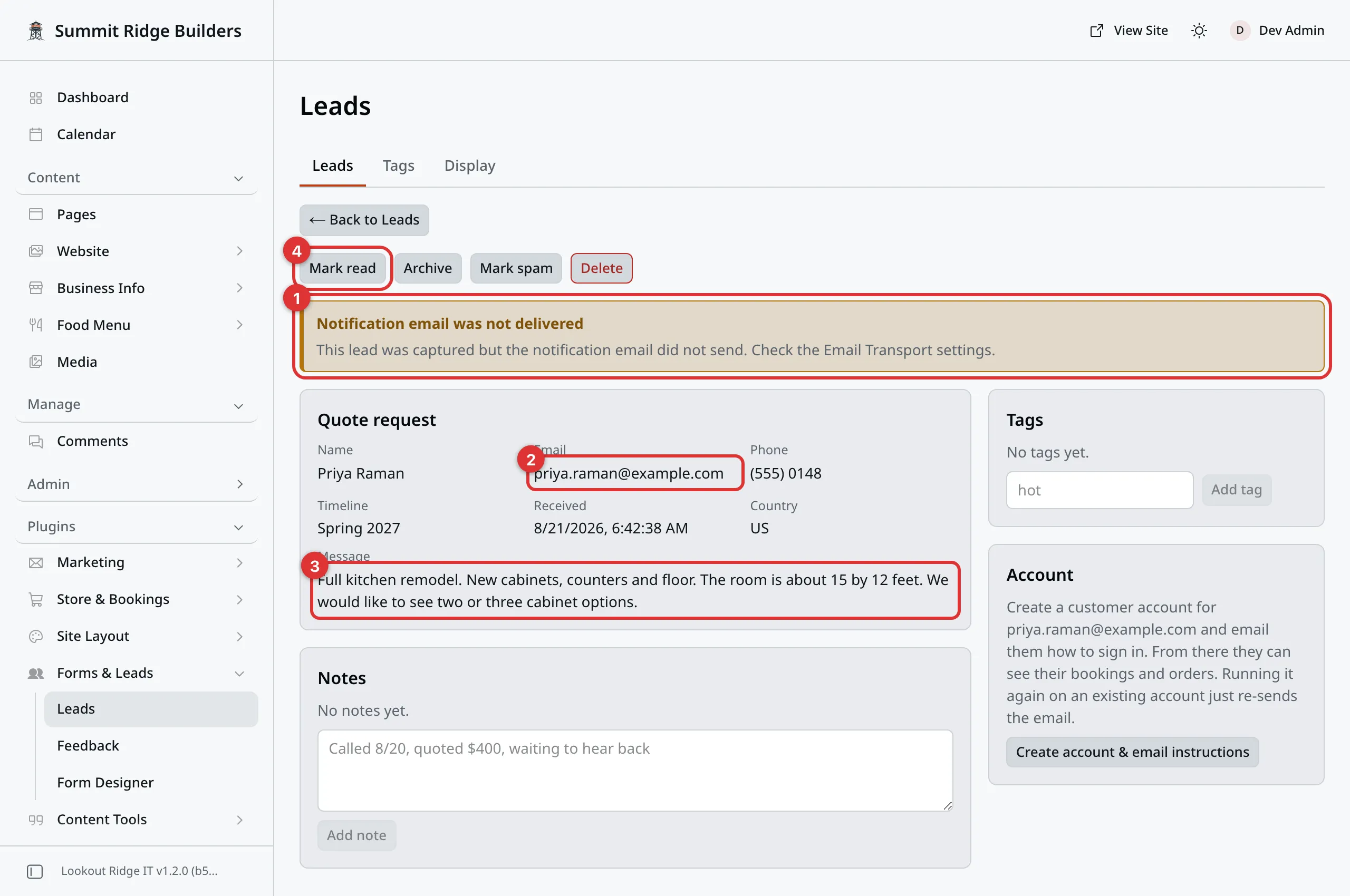
Task: Click the email priya.raman@example.com in Quote request
Action: pyautogui.click(x=629, y=473)
